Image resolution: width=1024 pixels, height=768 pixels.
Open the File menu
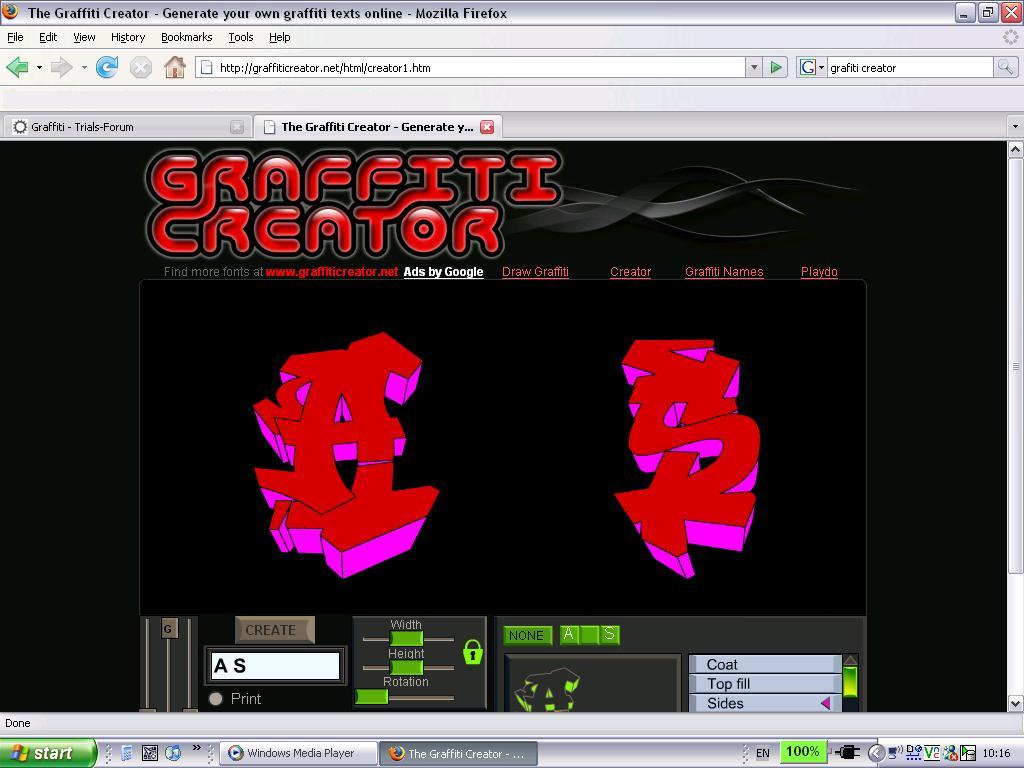point(15,37)
